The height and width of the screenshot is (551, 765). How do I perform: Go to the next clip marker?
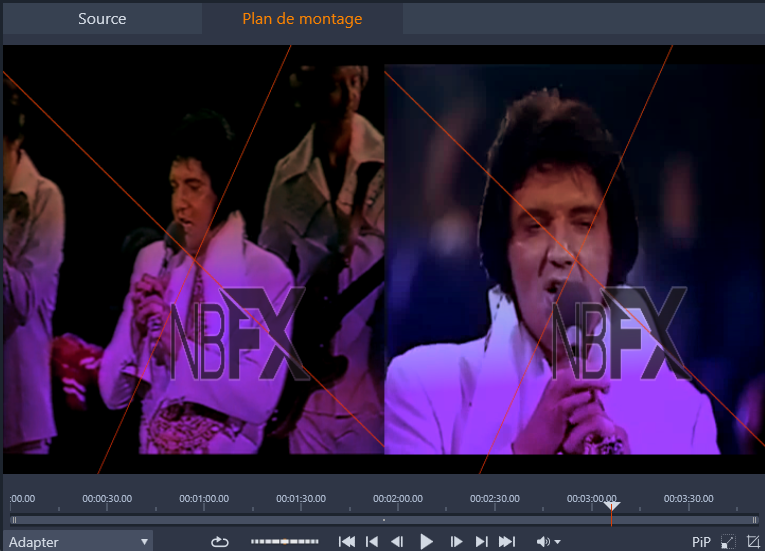(x=481, y=541)
